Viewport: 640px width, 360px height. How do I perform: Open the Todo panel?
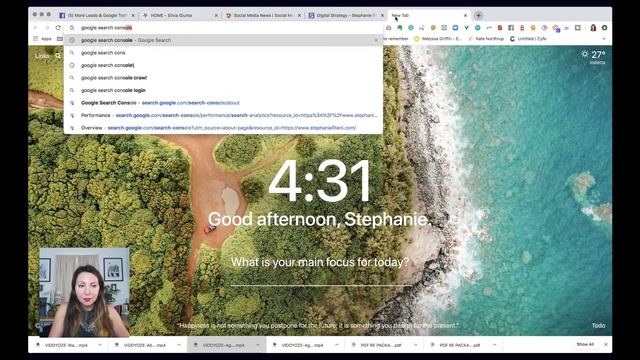598,325
